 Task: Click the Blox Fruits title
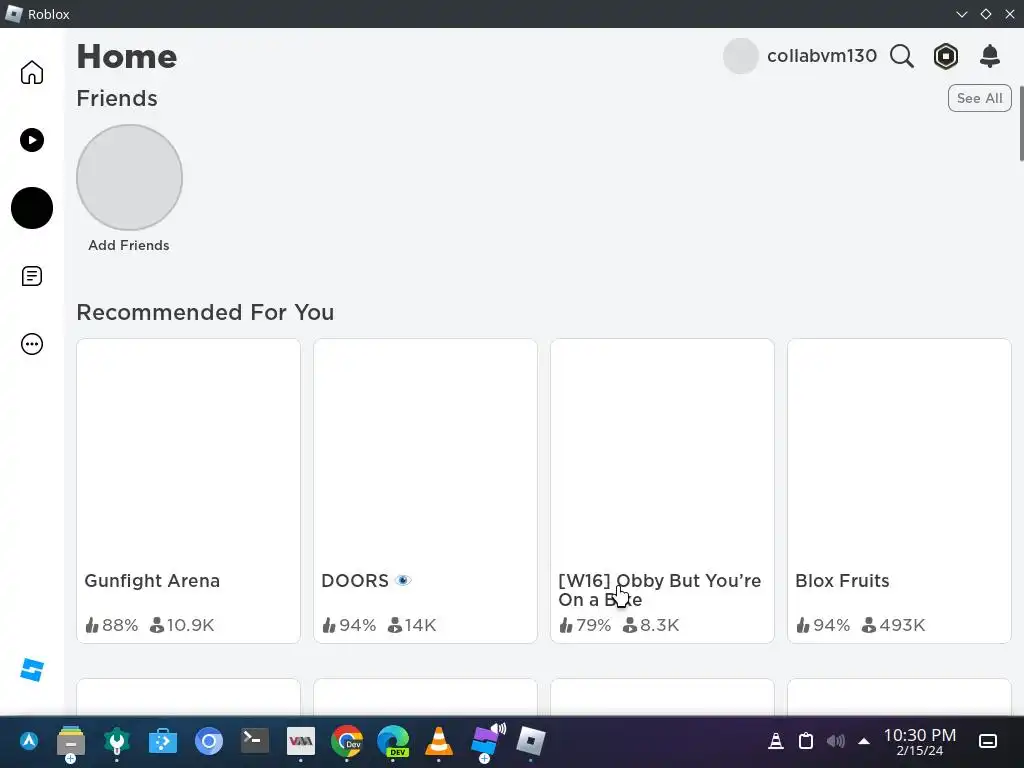pyautogui.click(x=842, y=581)
